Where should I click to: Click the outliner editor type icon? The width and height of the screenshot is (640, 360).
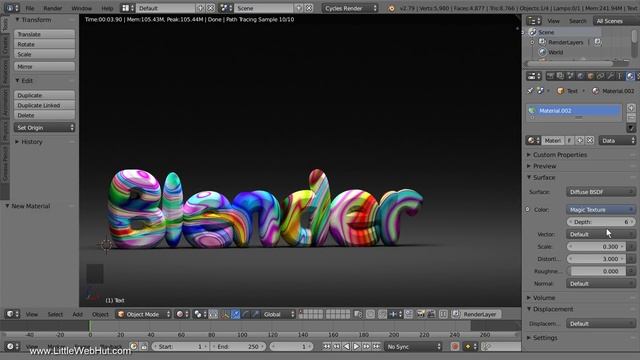[534, 20]
